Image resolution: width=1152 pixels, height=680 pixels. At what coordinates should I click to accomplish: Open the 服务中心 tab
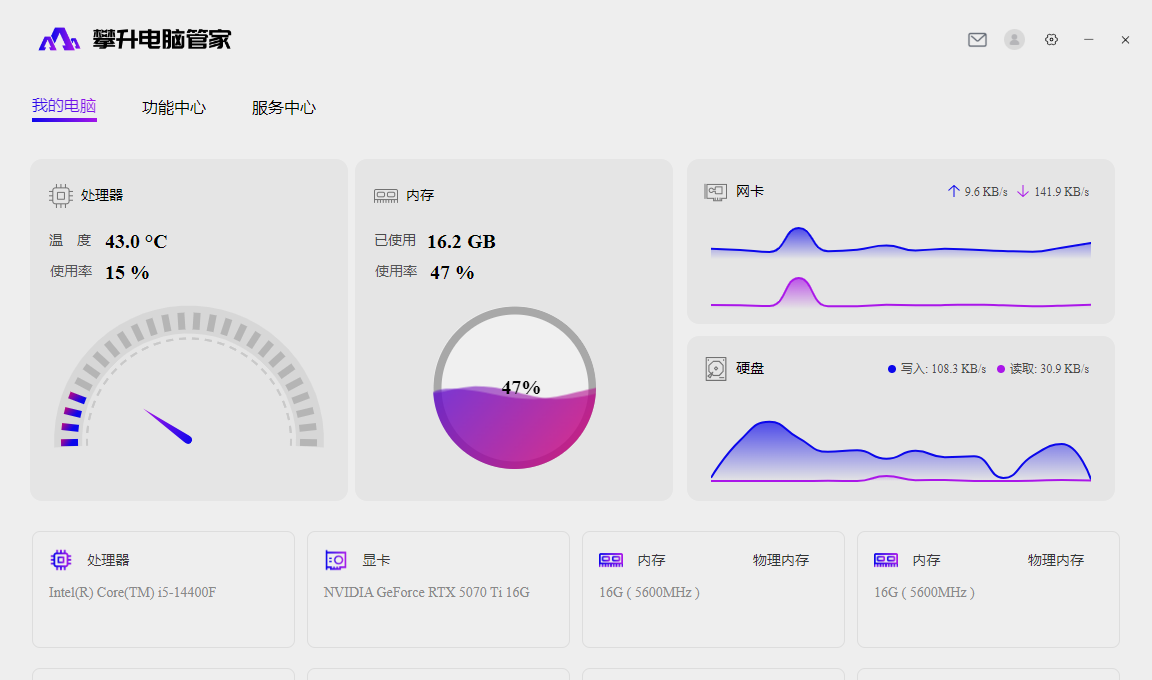point(284,108)
